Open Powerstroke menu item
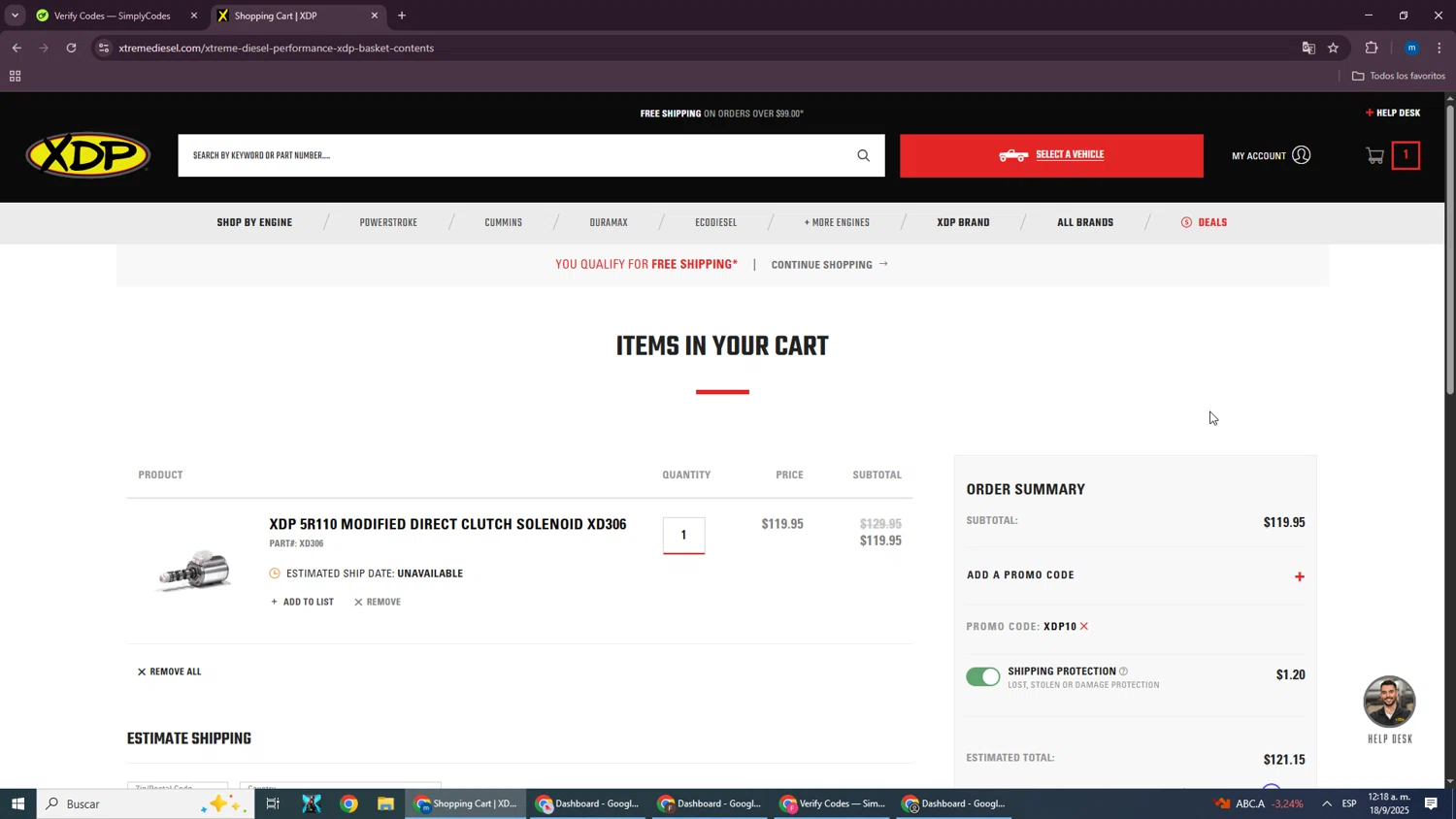 [x=388, y=223]
